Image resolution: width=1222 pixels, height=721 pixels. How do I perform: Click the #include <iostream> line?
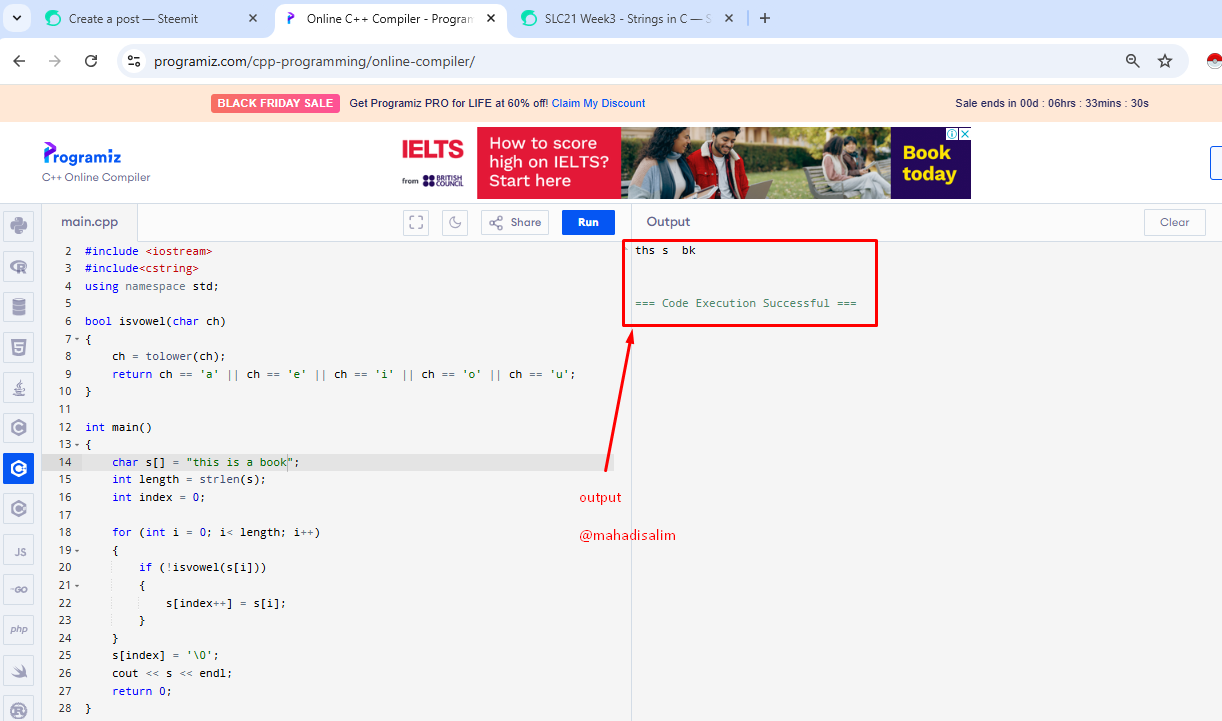148,251
